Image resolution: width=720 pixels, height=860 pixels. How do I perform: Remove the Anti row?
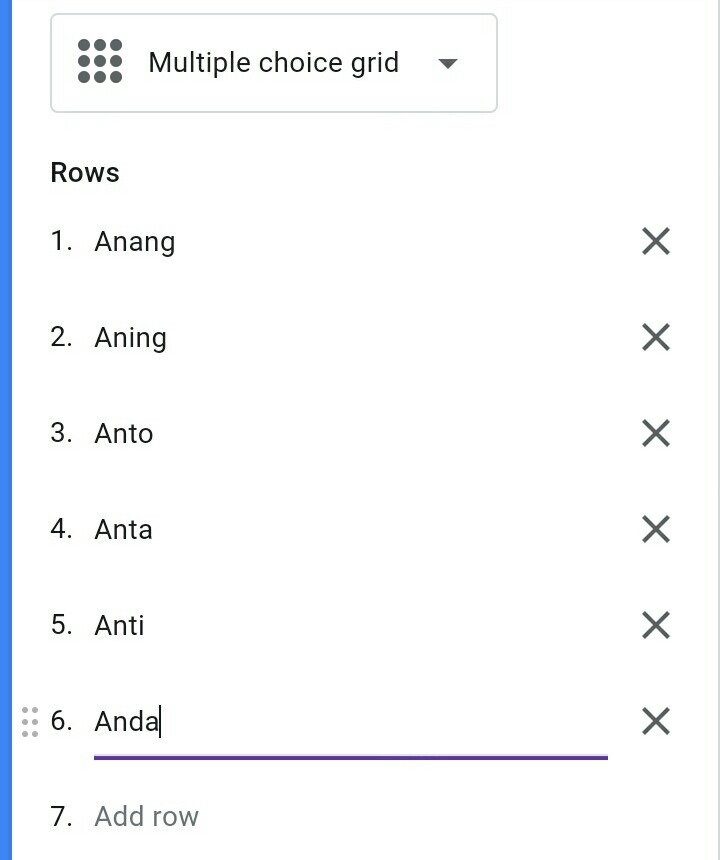click(655, 625)
